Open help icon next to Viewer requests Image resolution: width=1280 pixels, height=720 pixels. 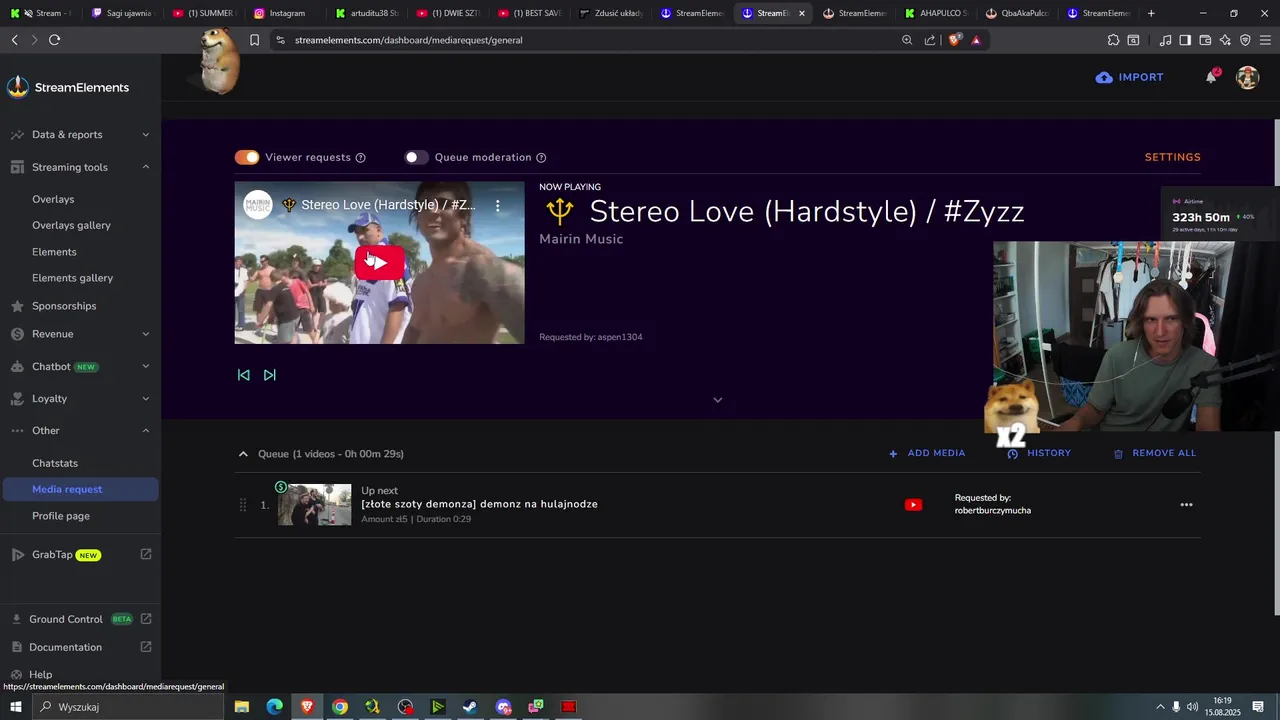pyautogui.click(x=361, y=158)
